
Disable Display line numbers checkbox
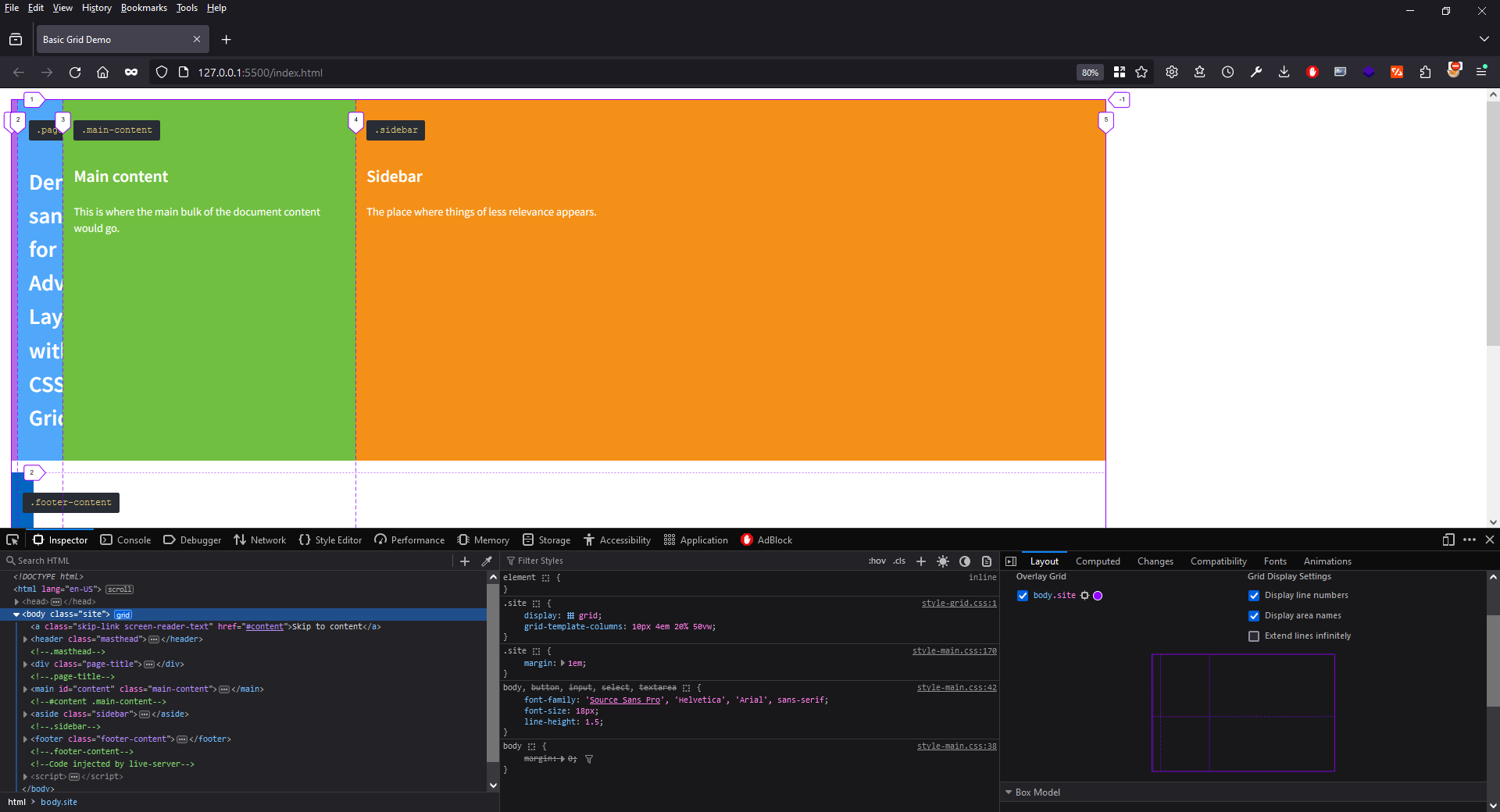coord(1254,596)
